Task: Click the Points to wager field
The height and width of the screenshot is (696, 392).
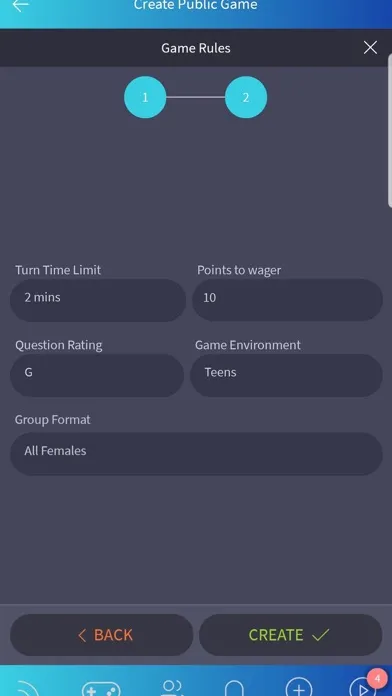Action: [287, 300]
